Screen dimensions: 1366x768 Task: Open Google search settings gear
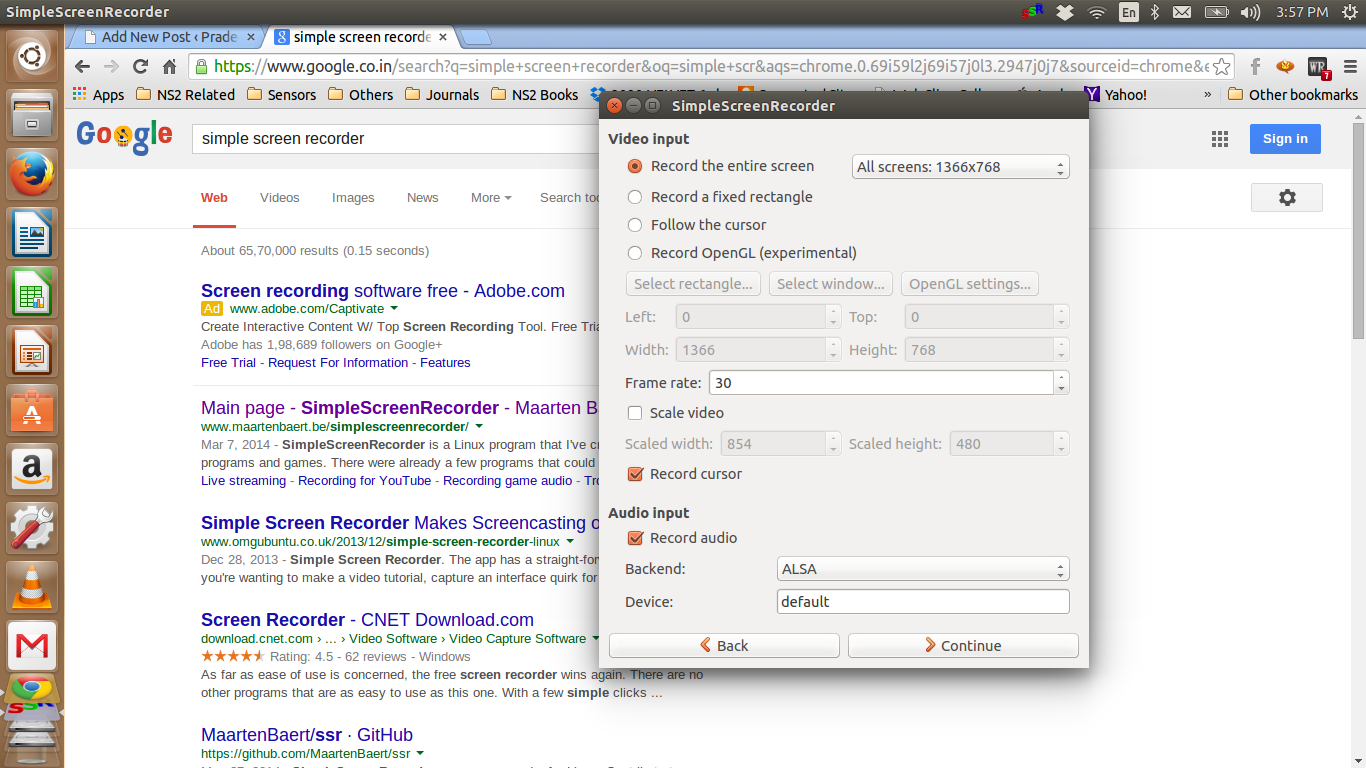click(x=1287, y=197)
